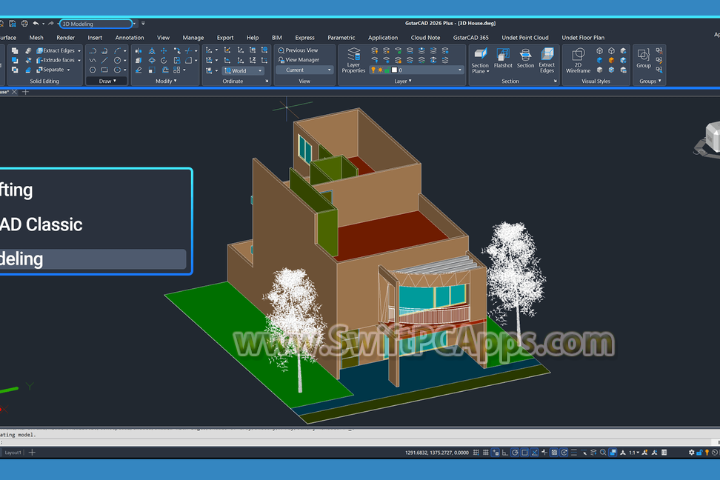The height and width of the screenshot is (480, 720).
Task: Click Extrude faces in Solid Editing
Action: pos(55,60)
